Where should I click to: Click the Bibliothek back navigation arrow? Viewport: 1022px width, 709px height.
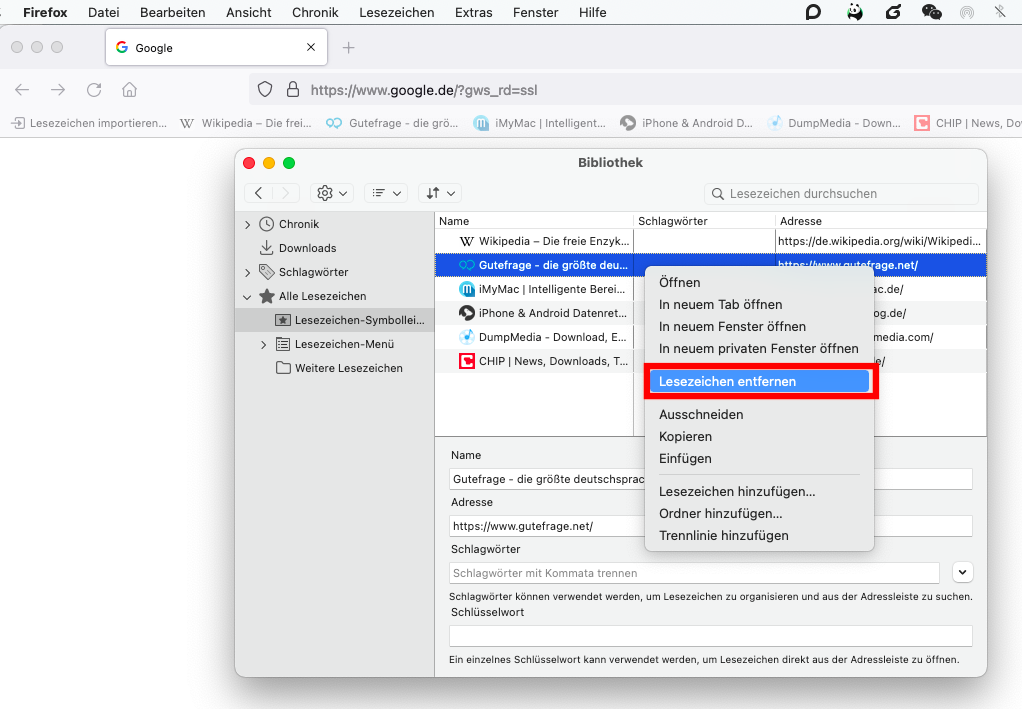(258, 193)
